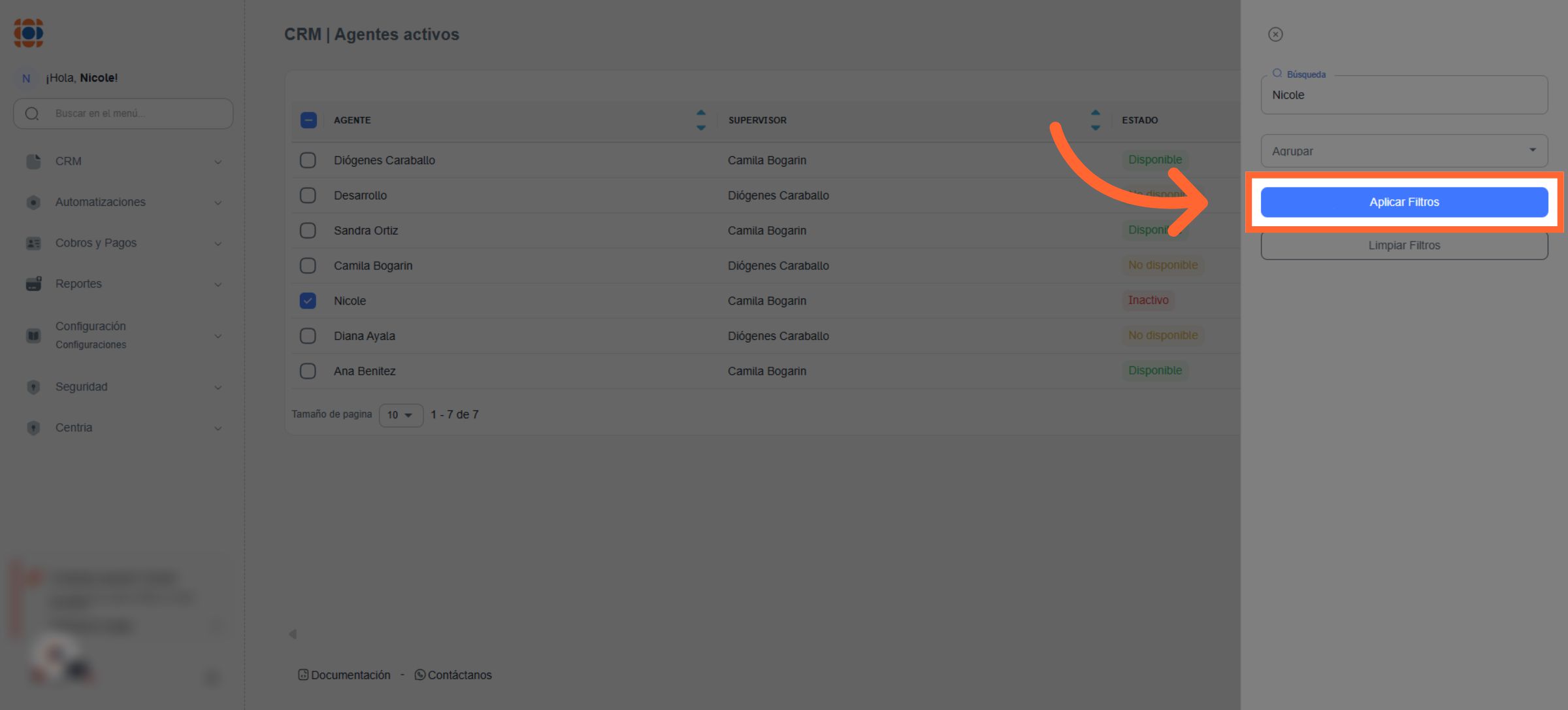Toggle the select-all header checkbox
The width and height of the screenshot is (1568, 710).
308,120
